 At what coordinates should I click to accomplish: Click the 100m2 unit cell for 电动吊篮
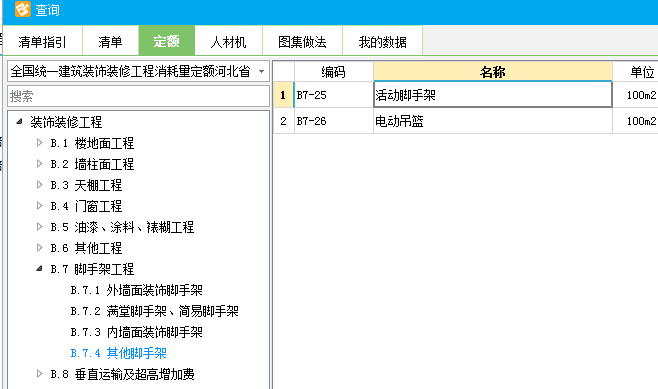pyautogui.click(x=635, y=121)
